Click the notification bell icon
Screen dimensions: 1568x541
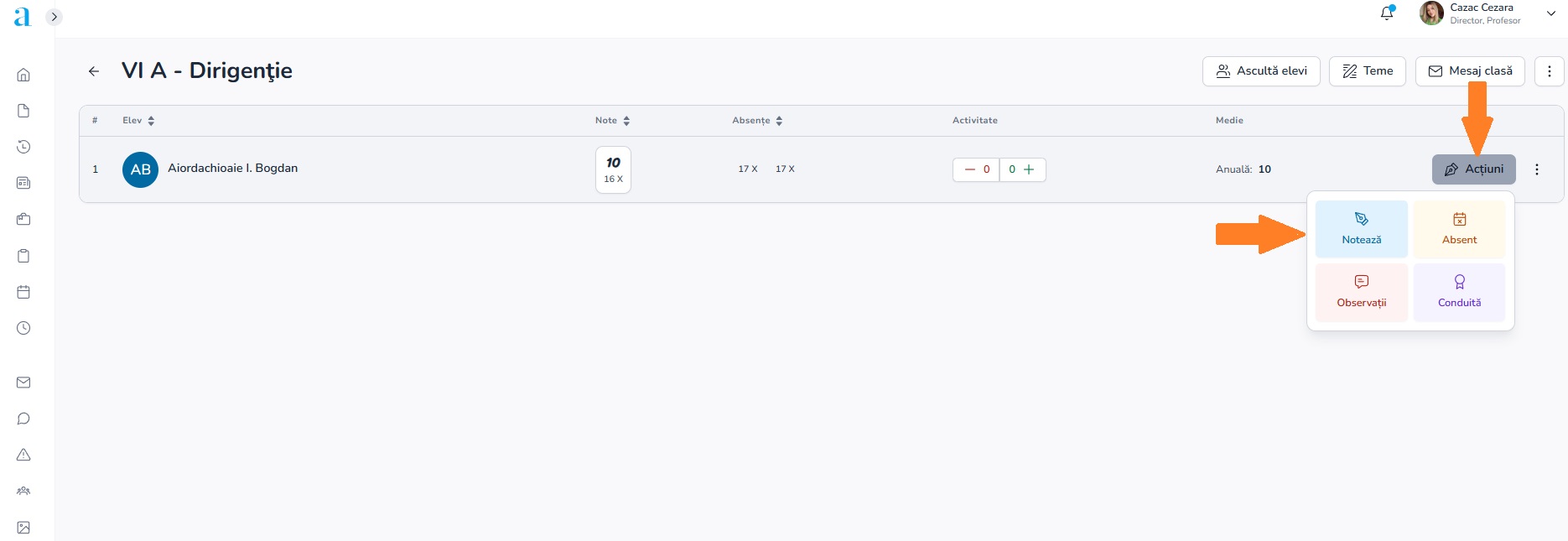(1387, 13)
